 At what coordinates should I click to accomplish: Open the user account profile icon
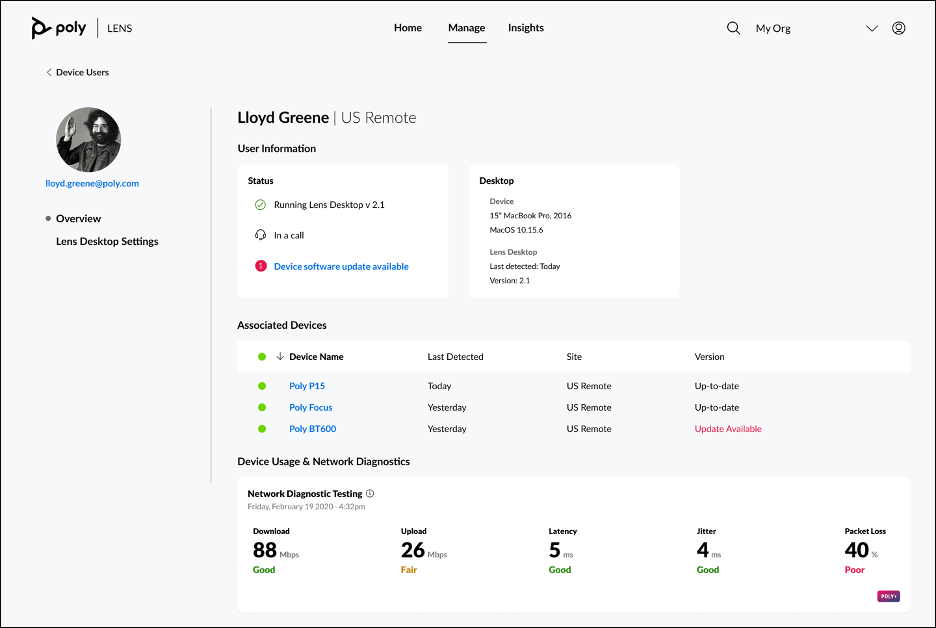[898, 28]
